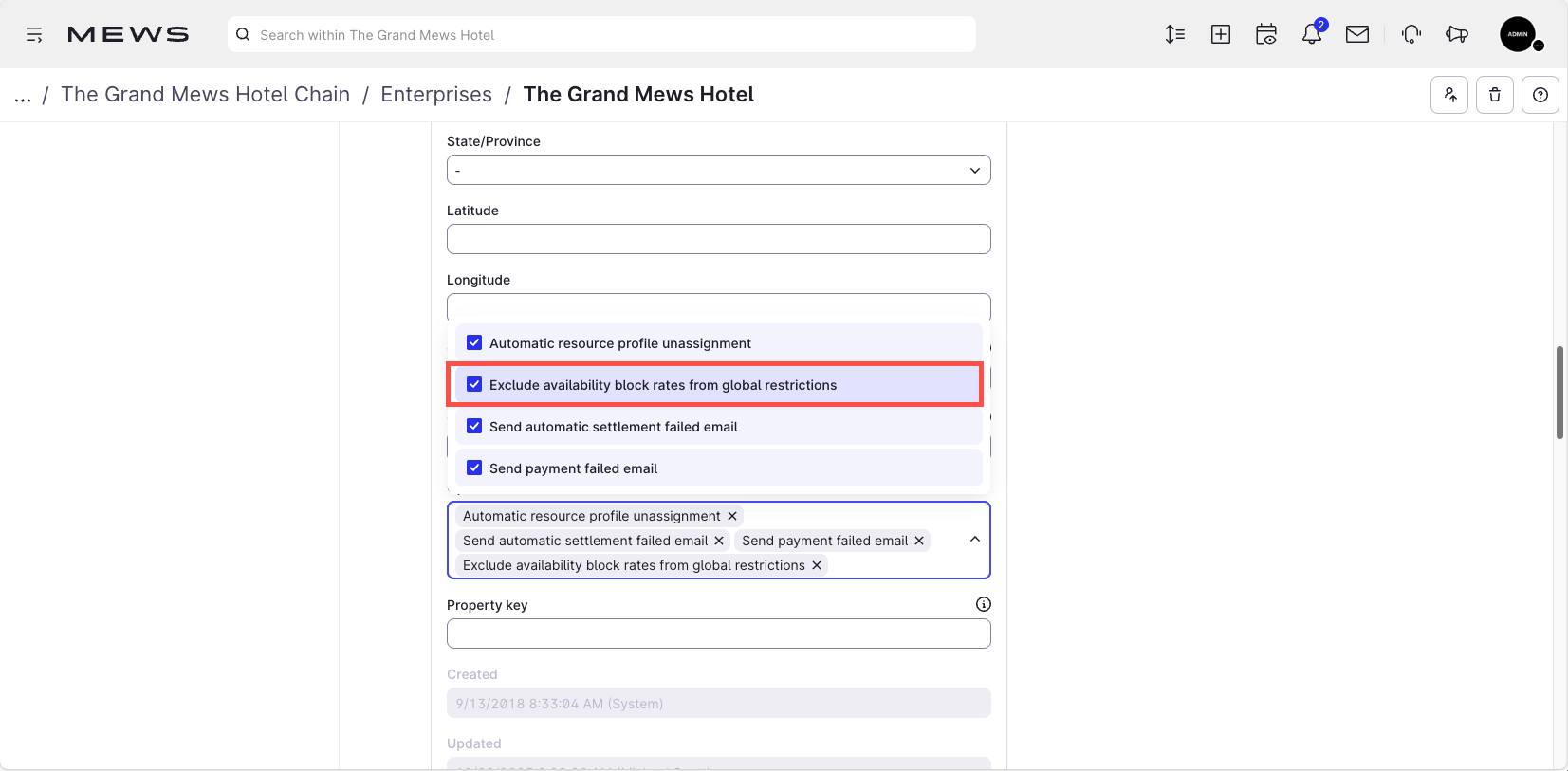
Task: Click the Longitude input field
Action: click(x=719, y=307)
